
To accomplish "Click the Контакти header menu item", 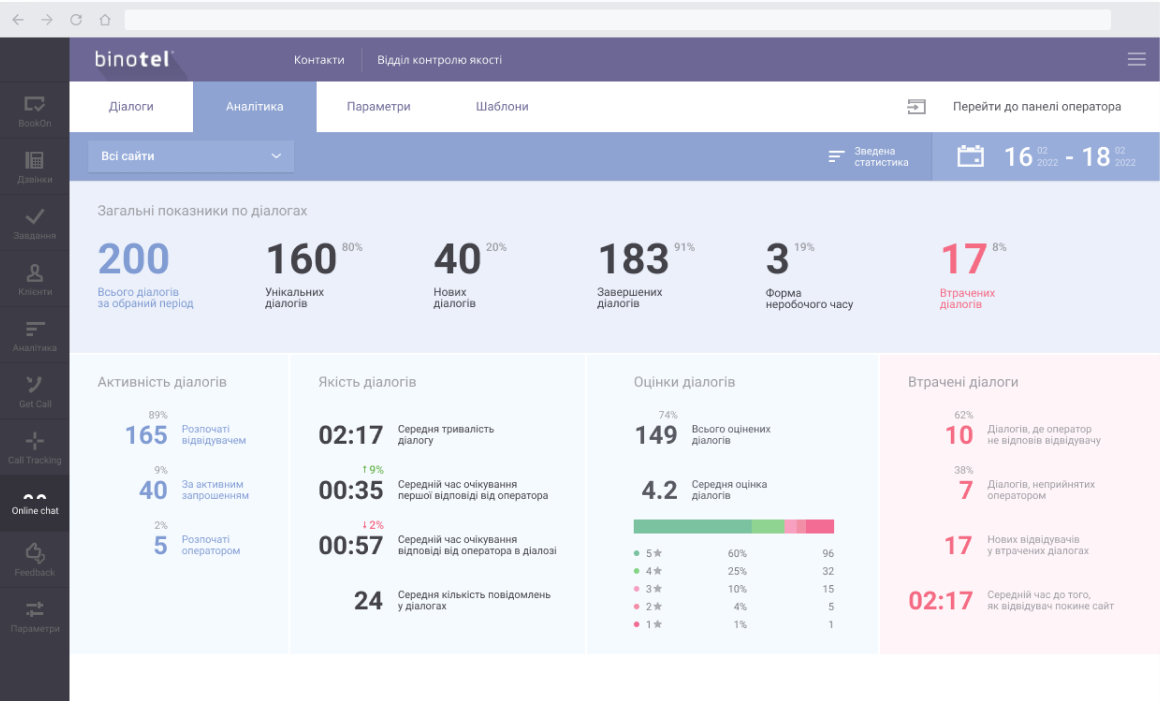I will click(x=319, y=60).
